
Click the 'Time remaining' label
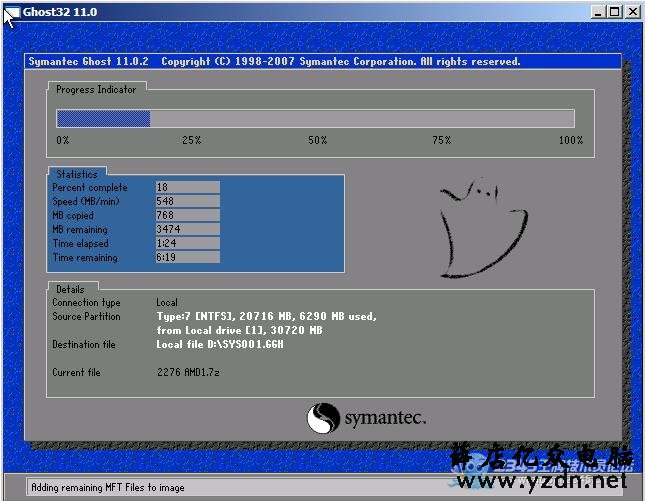point(85,257)
